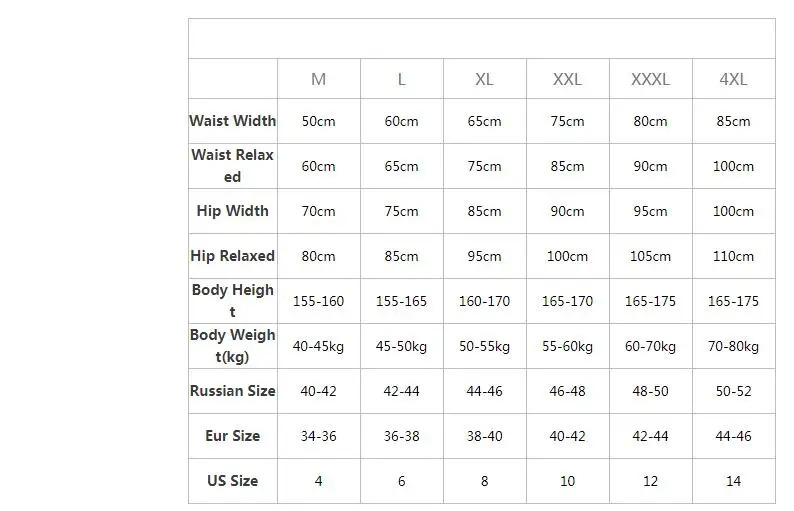Click the Hip Width row label
Viewport: 794px width, 511px height.
pyautogui.click(x=233, y=211)
